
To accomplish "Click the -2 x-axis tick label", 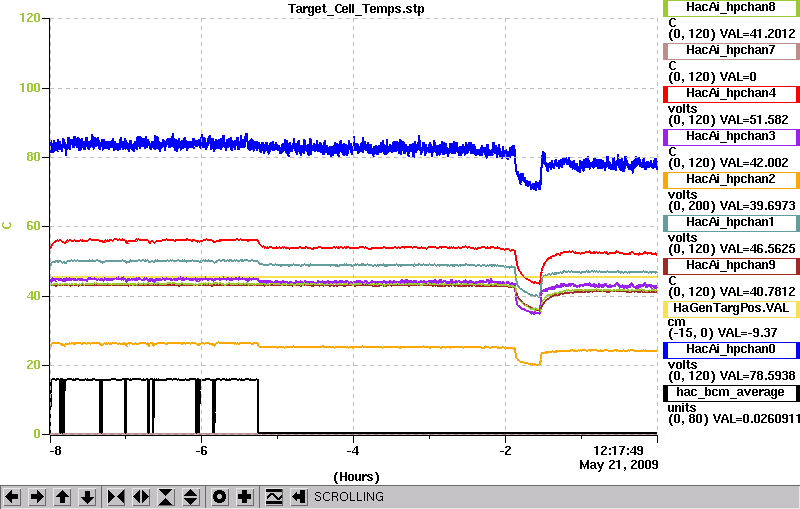I will coord(505,451).
